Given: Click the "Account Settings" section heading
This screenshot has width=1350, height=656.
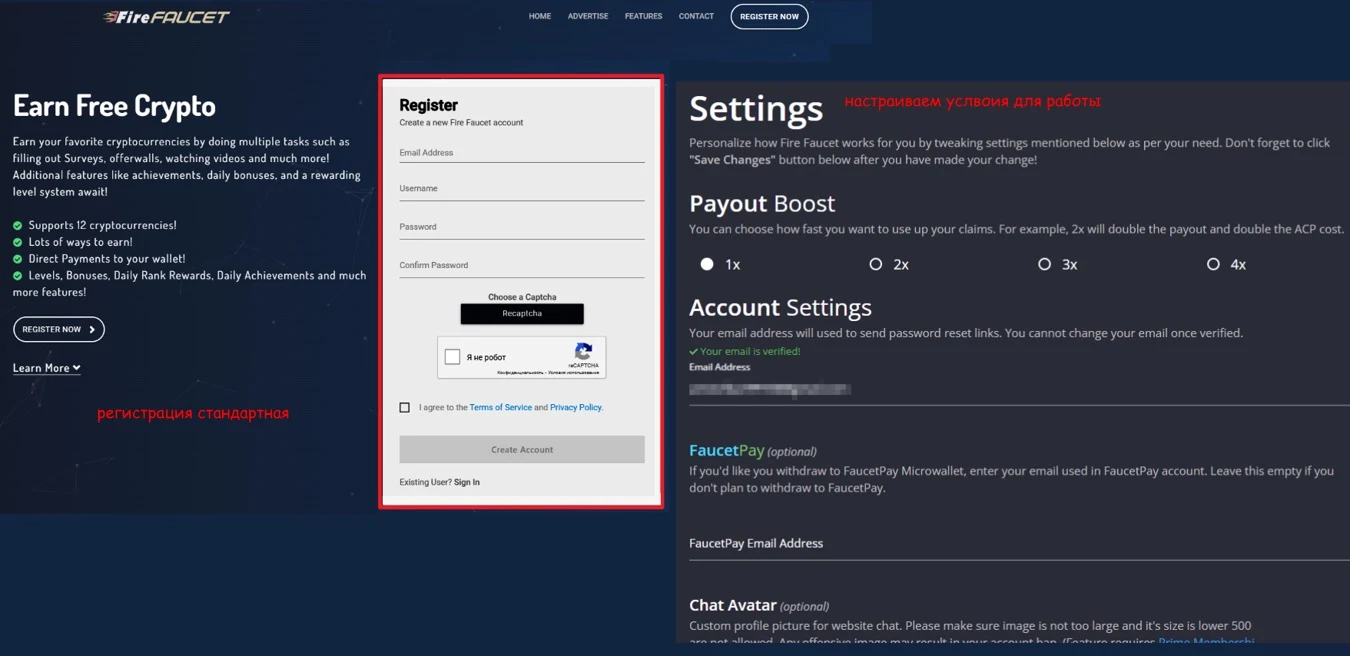Looking at the screenshot, I should point(780,307).
